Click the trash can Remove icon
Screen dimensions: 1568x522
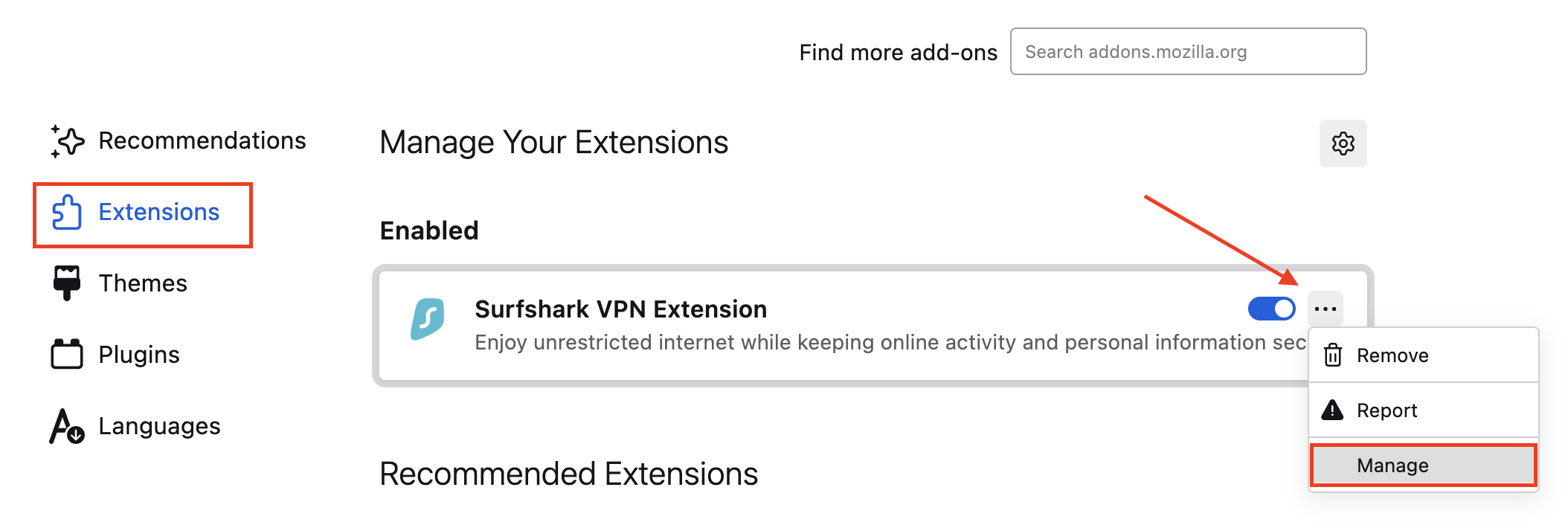(x=1332, y=355)
